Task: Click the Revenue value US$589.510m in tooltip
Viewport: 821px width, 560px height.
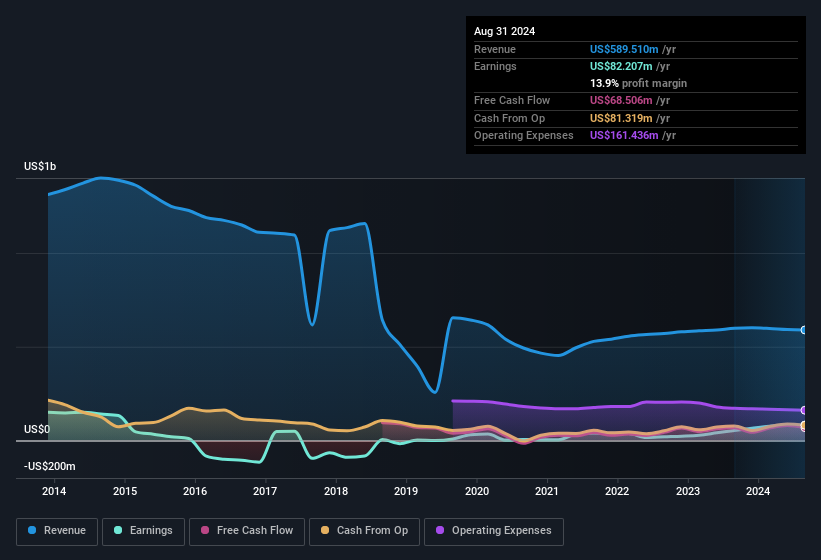Action: 624,49
